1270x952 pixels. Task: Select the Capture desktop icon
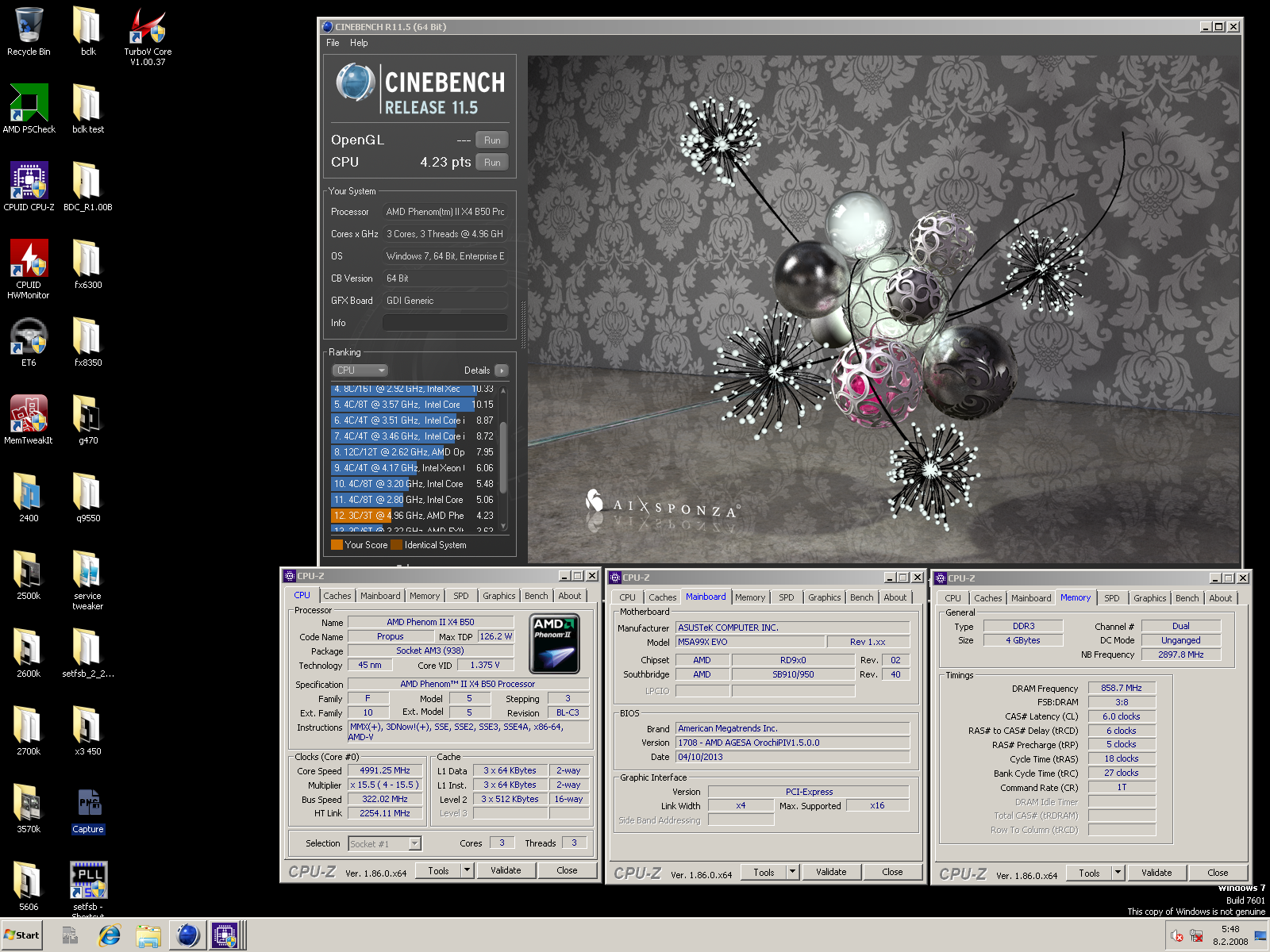pyautogui.click(x=88, y=809)
